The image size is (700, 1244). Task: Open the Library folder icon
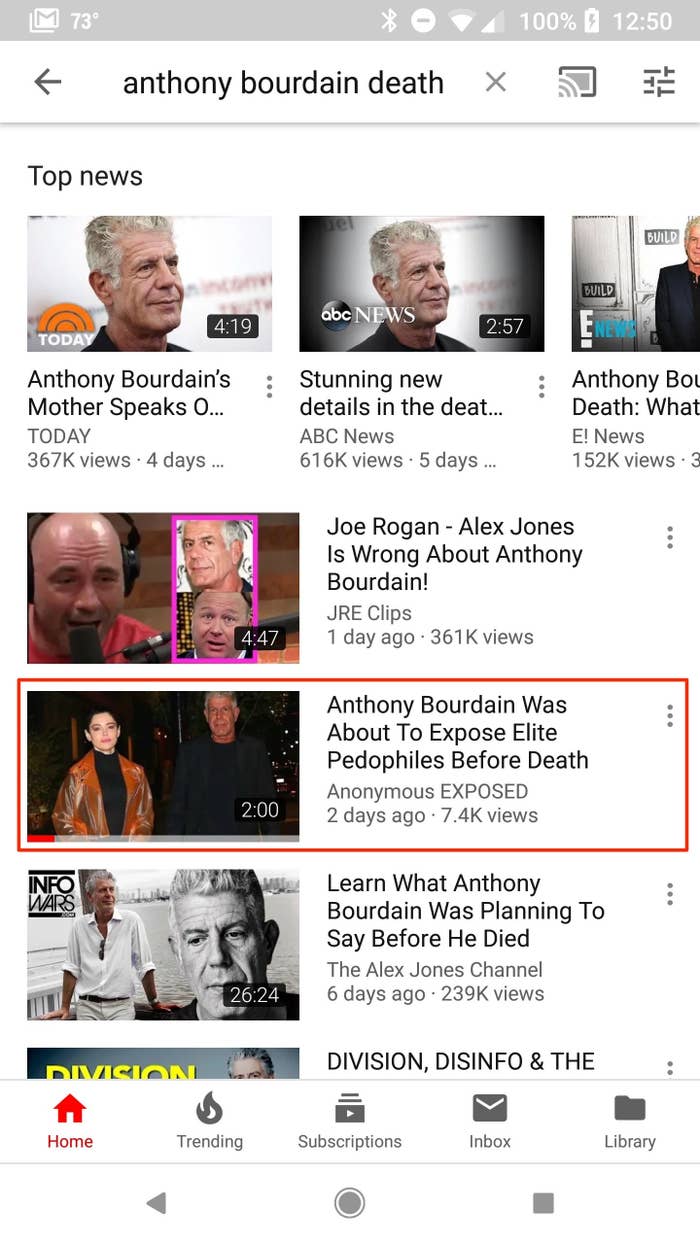click(x=630, y=1108)
